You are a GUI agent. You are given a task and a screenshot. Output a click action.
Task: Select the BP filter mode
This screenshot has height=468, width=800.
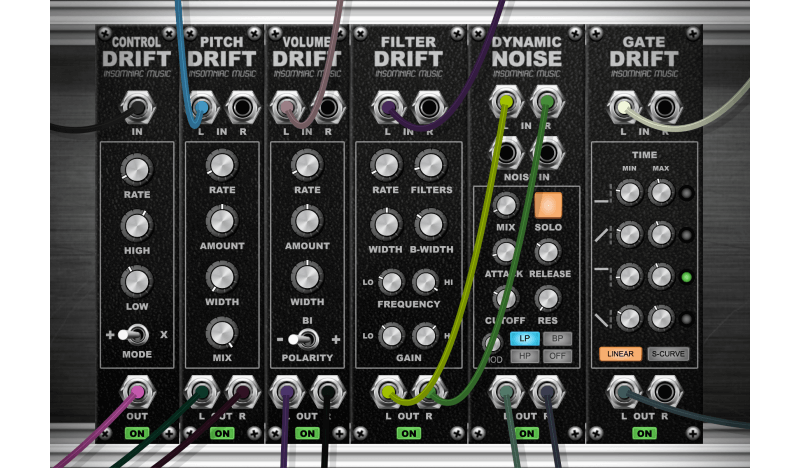pos(557,338)
